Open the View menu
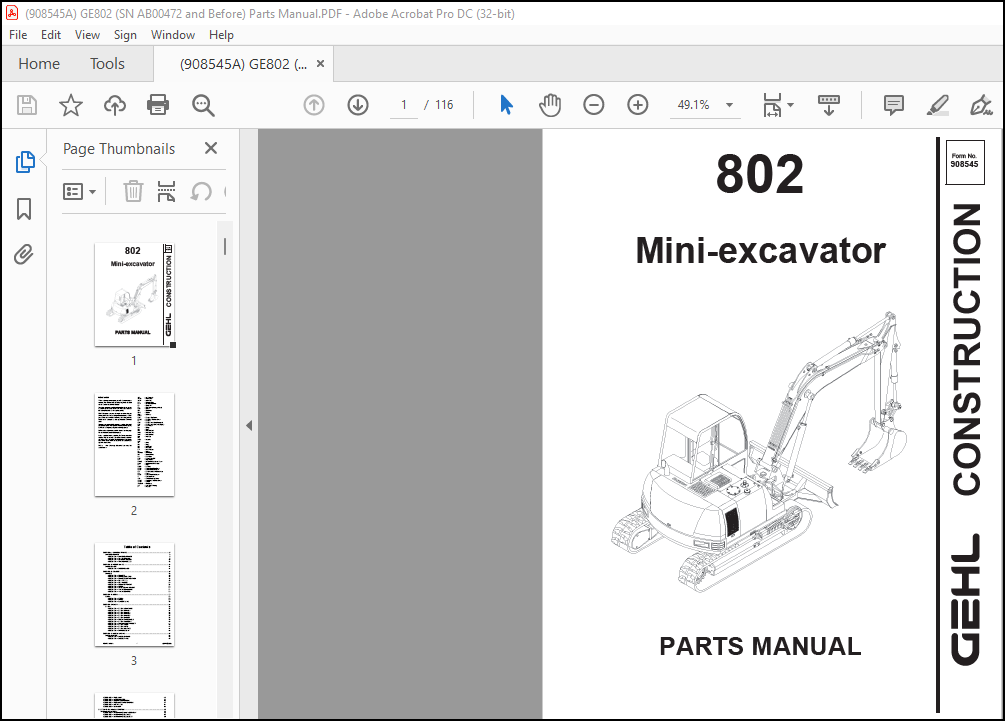This screenshot has width=1005, height=721. (x=87, y=35)
